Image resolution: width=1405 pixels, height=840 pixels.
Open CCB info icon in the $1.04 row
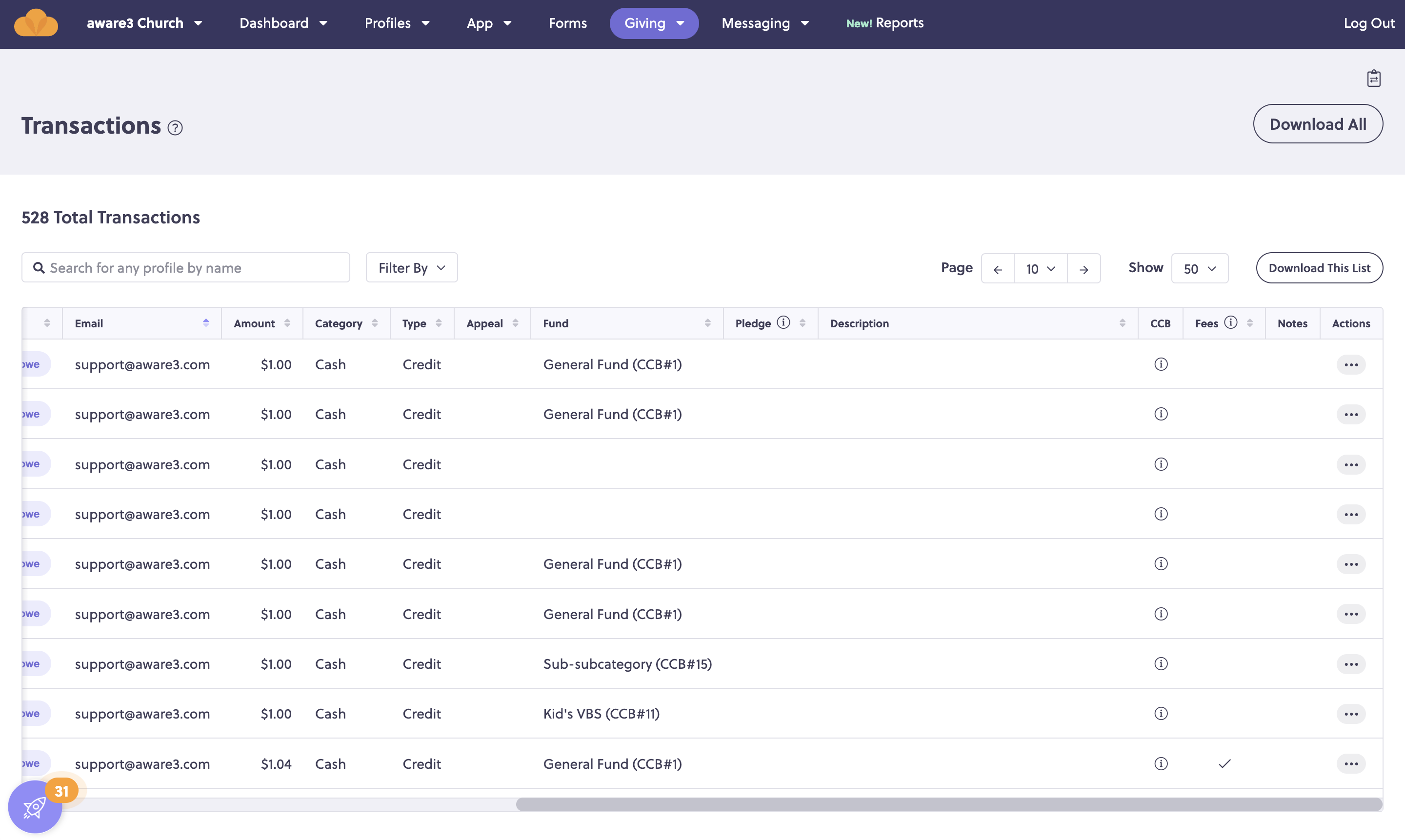(x=1161, y=763)
